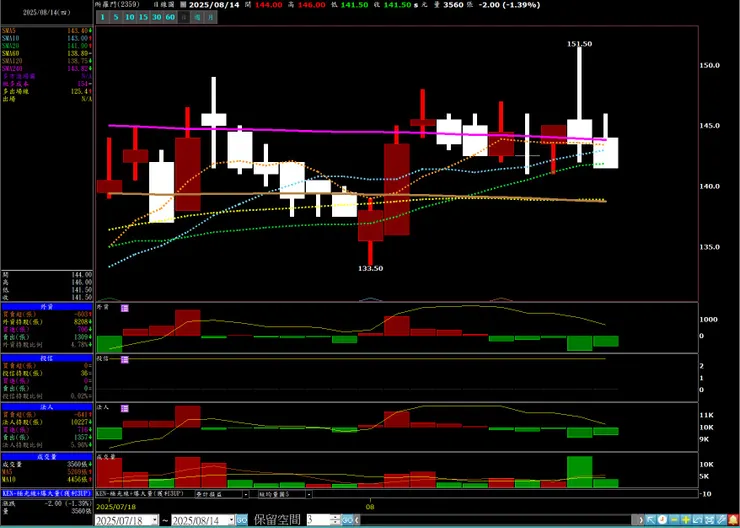Viewport: 740px width, 528px height.
Task: Select the 成交量 panel header
Action: click(47, 456)
